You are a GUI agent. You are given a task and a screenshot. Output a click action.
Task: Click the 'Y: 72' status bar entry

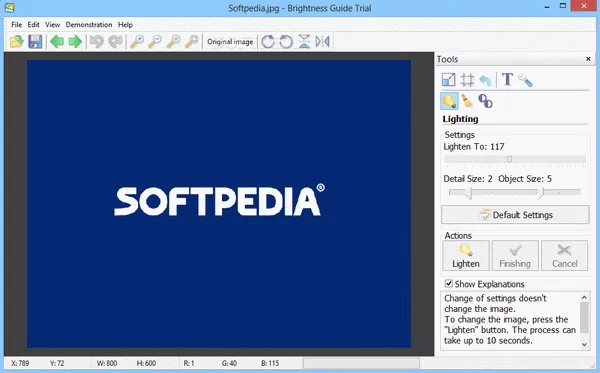57,363
